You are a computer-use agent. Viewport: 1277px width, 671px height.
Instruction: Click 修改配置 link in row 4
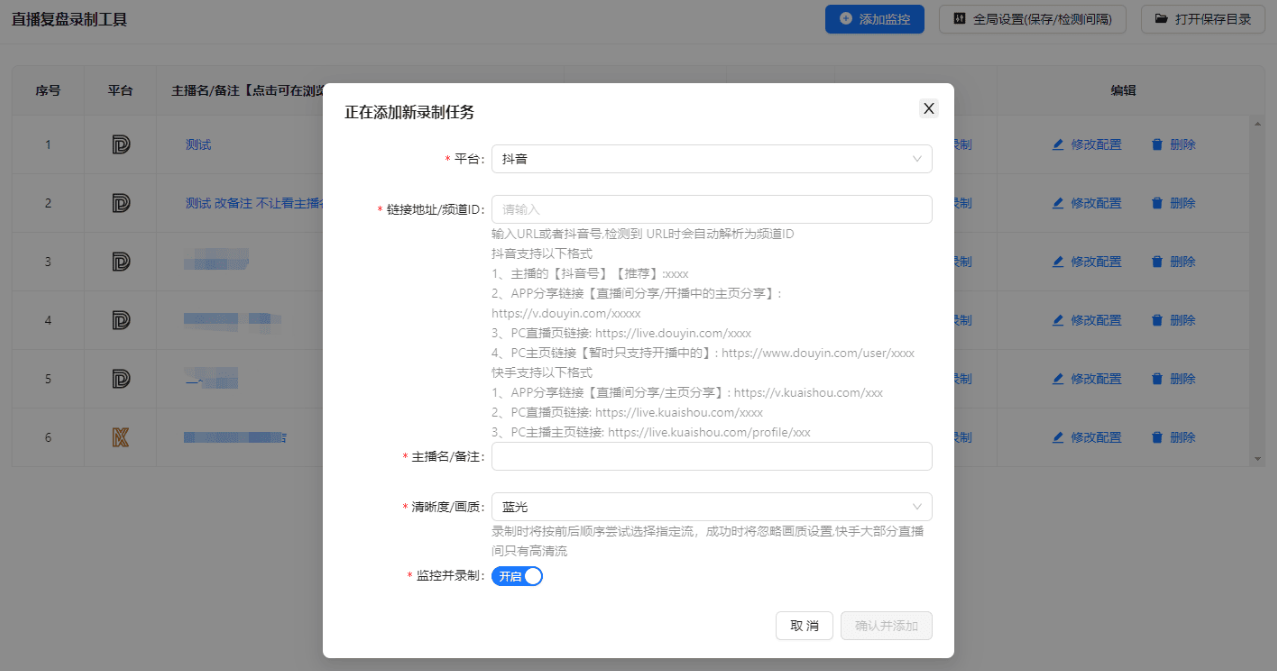[1094, 320]
